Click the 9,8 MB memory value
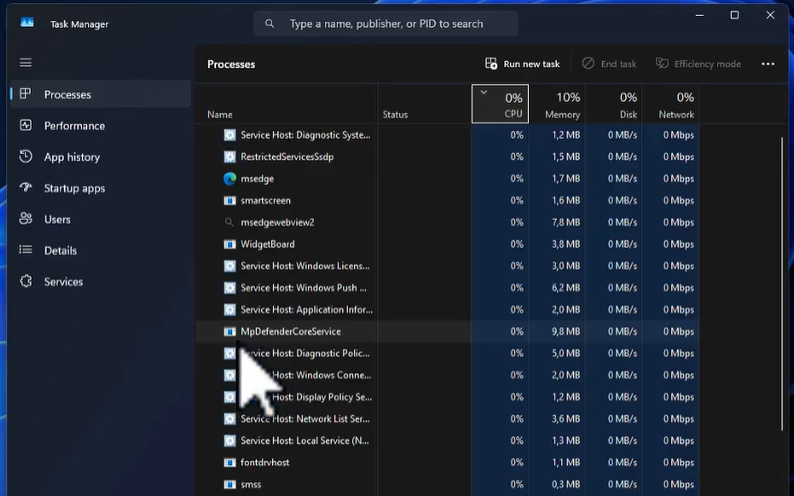Image resolution: width=794 pixels, height=496 pixels. [566, 332]
